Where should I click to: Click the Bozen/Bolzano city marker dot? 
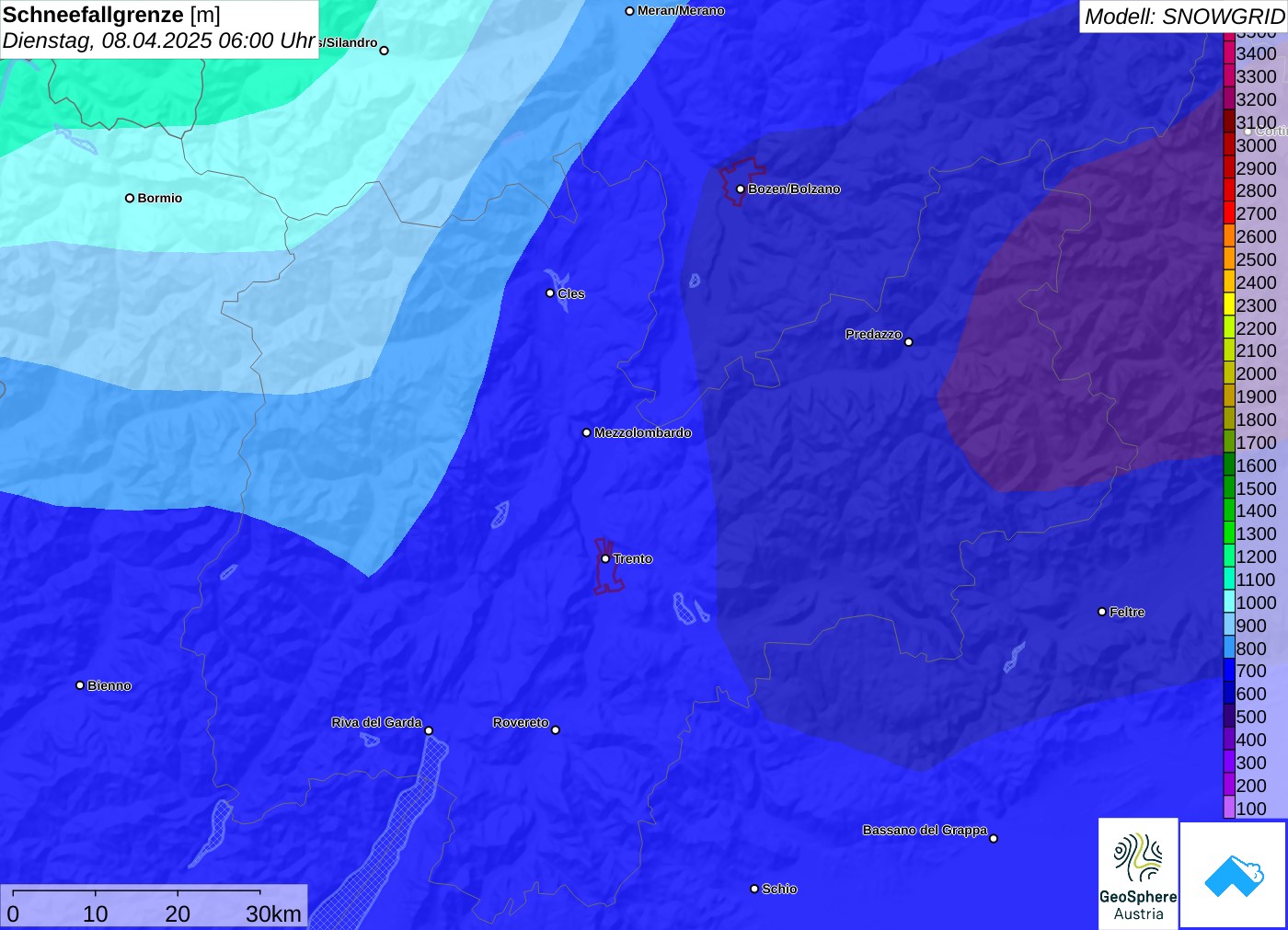point(741,189)
